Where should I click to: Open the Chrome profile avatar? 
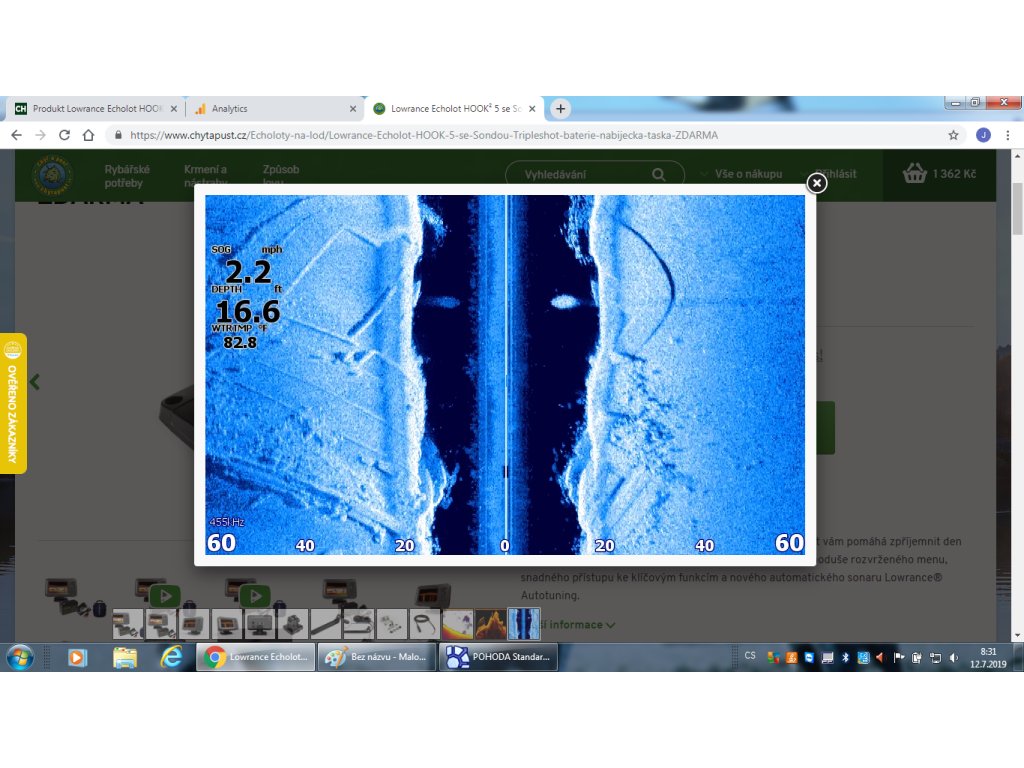(x=983, y=135)
